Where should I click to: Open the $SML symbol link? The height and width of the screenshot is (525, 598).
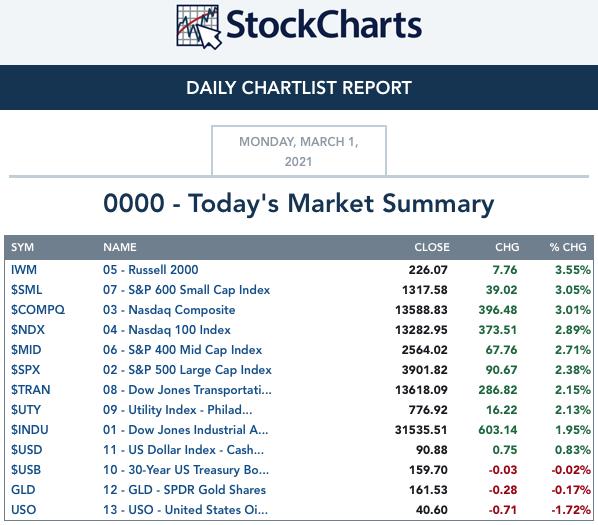coord(26,290)
